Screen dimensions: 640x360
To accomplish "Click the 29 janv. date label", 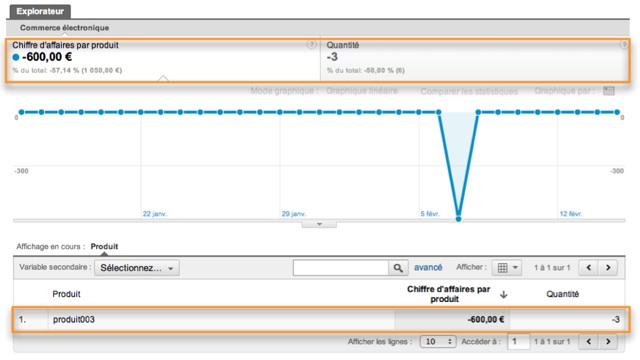I will [x=293, y=214].
